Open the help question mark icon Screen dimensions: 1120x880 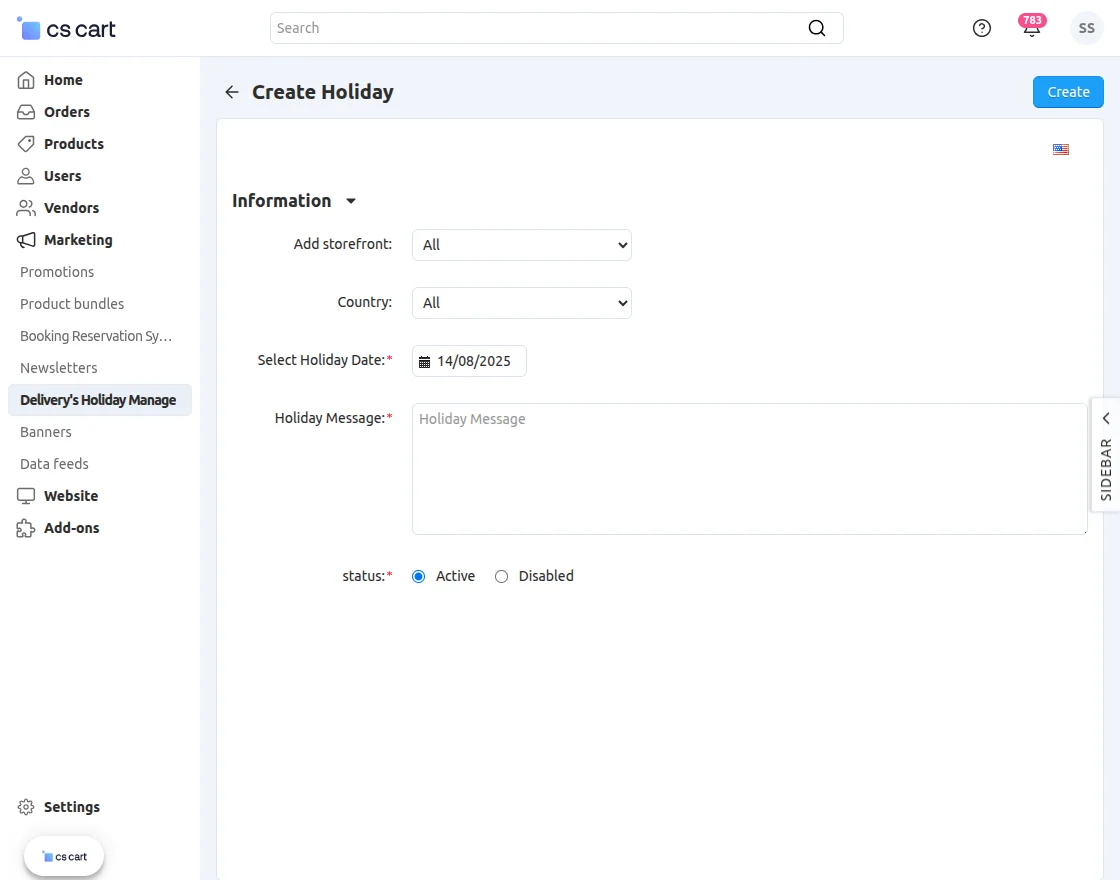pos(982,28)
